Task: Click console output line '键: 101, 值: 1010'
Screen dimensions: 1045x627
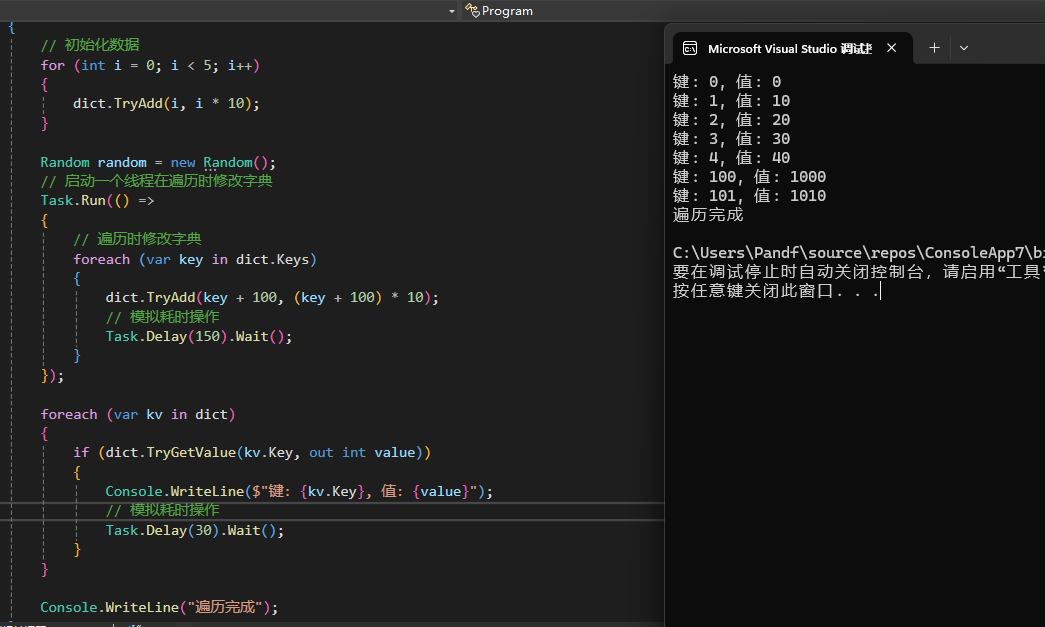Action: [750, 196]
